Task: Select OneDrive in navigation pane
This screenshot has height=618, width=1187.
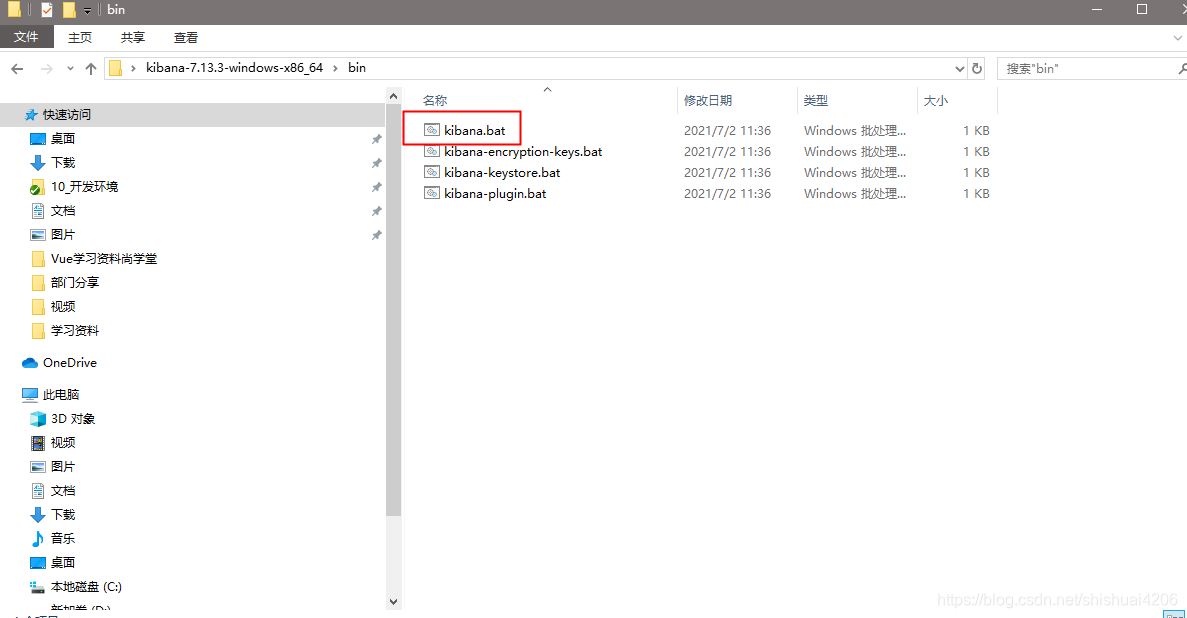Action: pyautogui.click(x=70, y=363)
